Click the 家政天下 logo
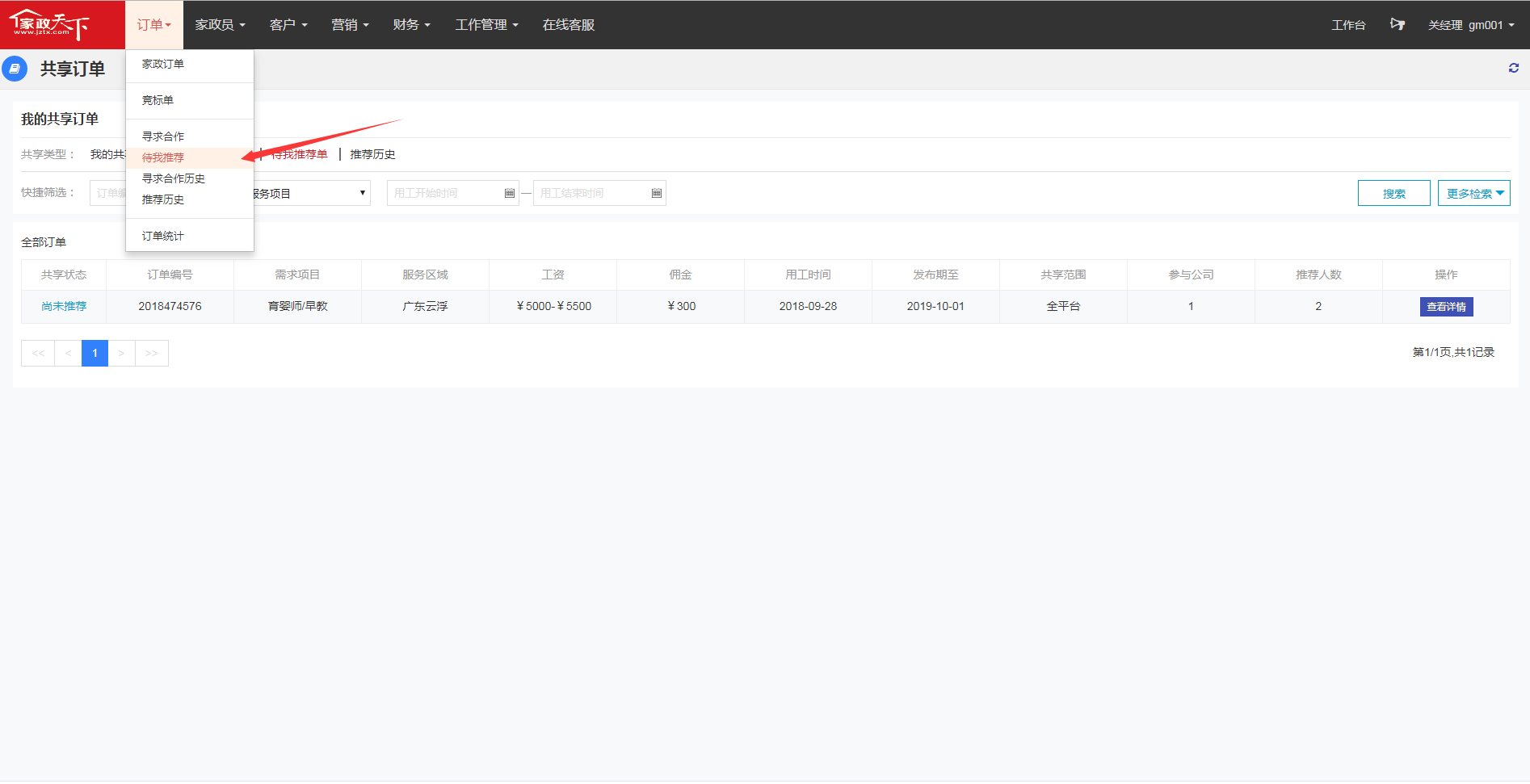Viewport: 1530px width, 784px height. click(48, 25)
